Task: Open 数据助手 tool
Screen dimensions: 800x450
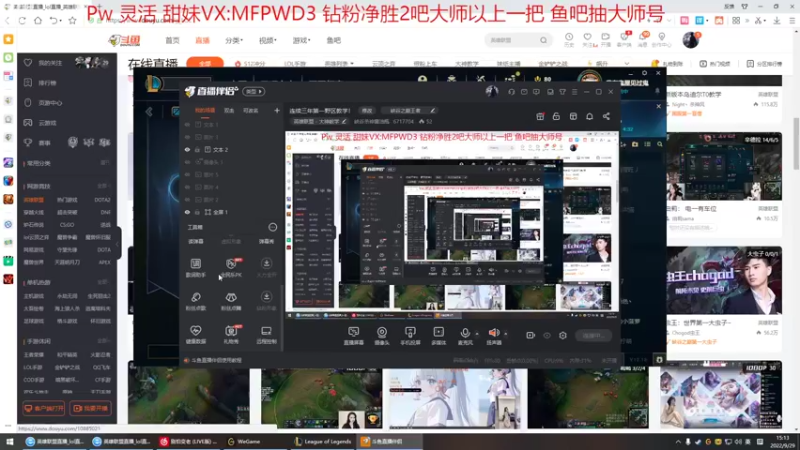Action: pyautogui.click(x=195, y=267)
